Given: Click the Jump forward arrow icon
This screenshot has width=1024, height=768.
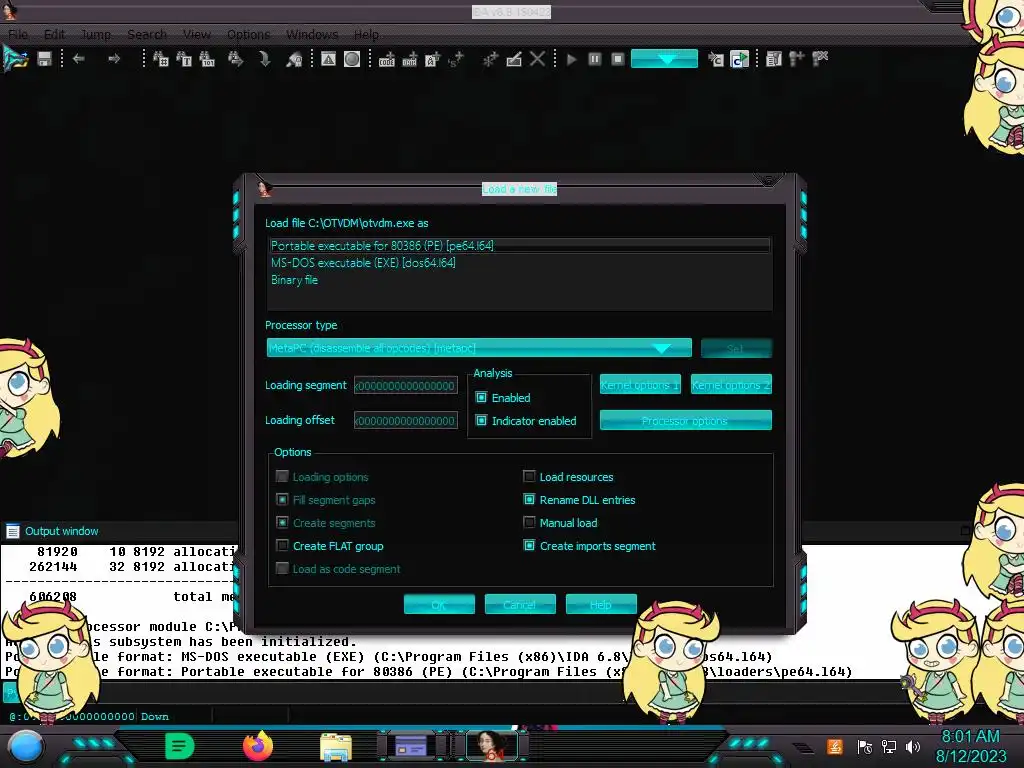Looking at the screenshot, I should [x=114, y=59].
